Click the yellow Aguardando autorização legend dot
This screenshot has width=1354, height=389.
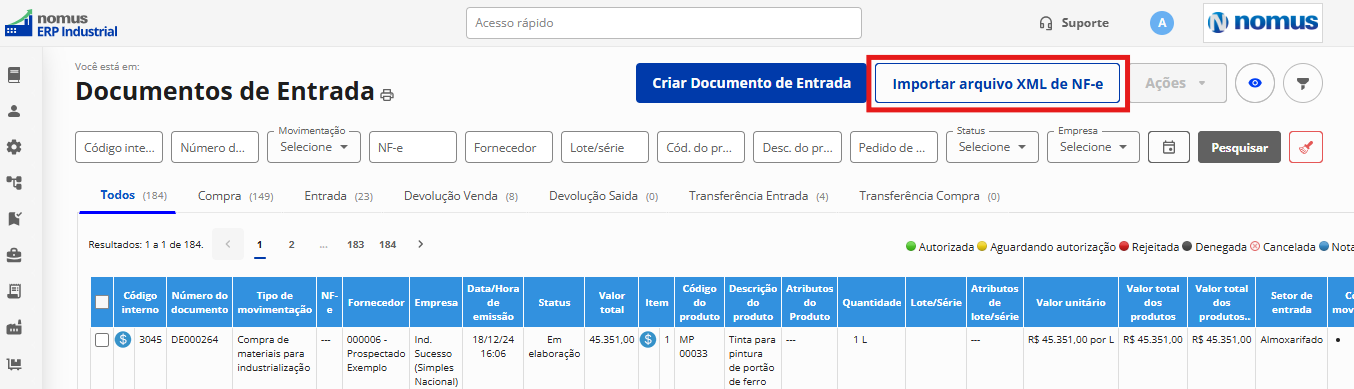click(x=982, y=246)
